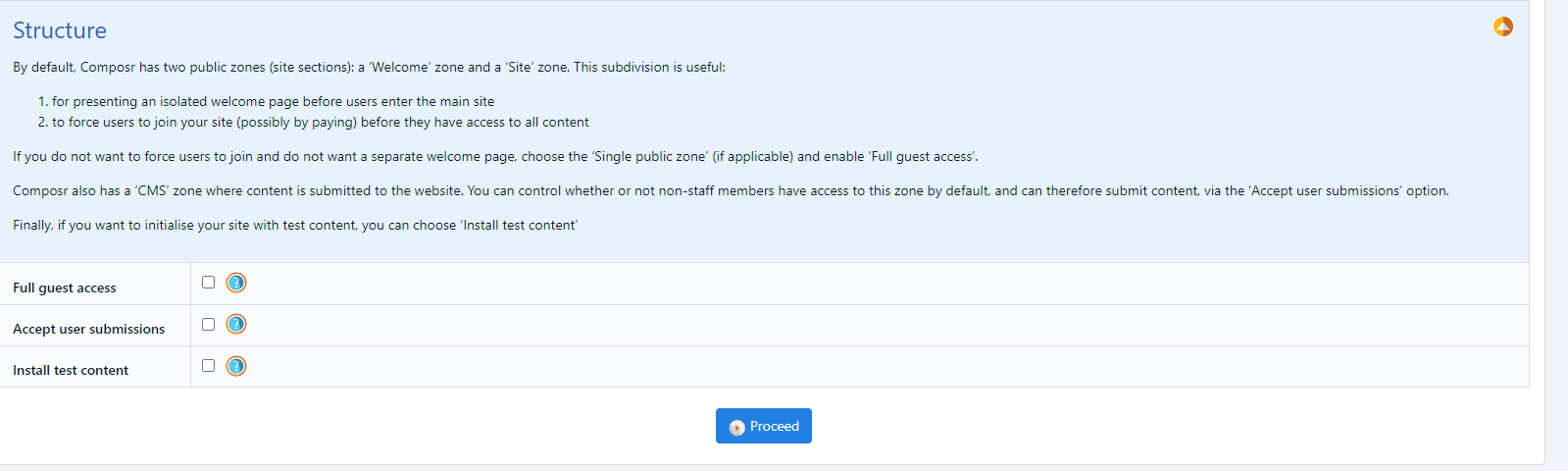Image resolution: width=1568 pixels, height=471 pixels.
Task: Click the 'Finally, if you want' paragraph
Action: (295, 226)
